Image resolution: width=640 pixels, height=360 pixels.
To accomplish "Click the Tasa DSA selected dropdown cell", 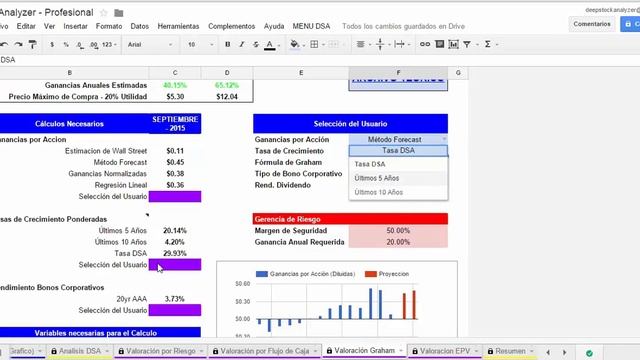I will [398, 151].
